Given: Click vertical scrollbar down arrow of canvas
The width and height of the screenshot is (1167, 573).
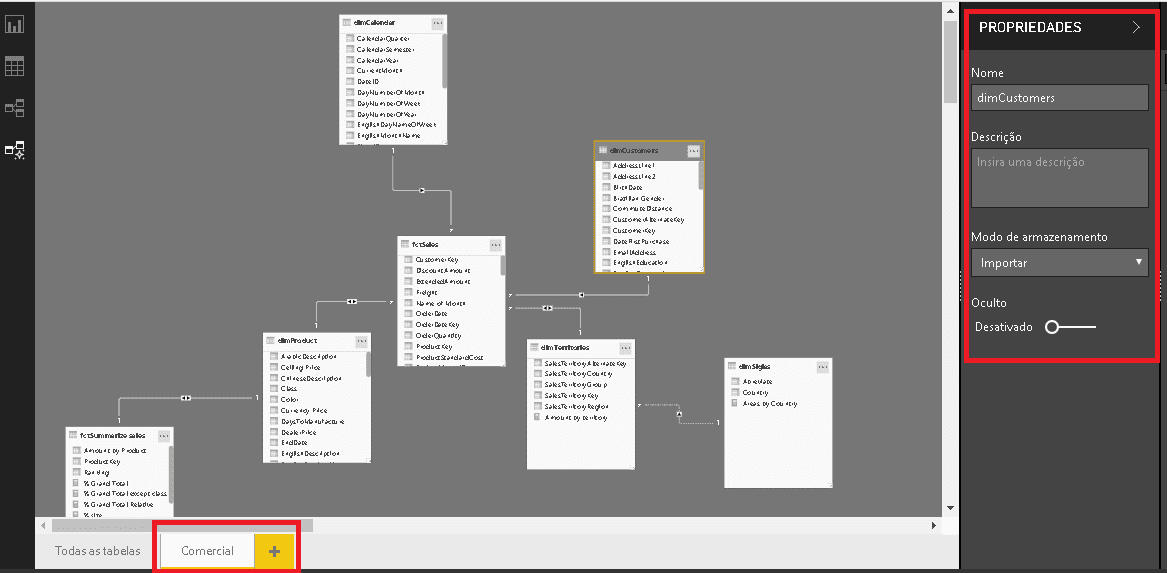Looking at the screenshot, I should (950, 508).
